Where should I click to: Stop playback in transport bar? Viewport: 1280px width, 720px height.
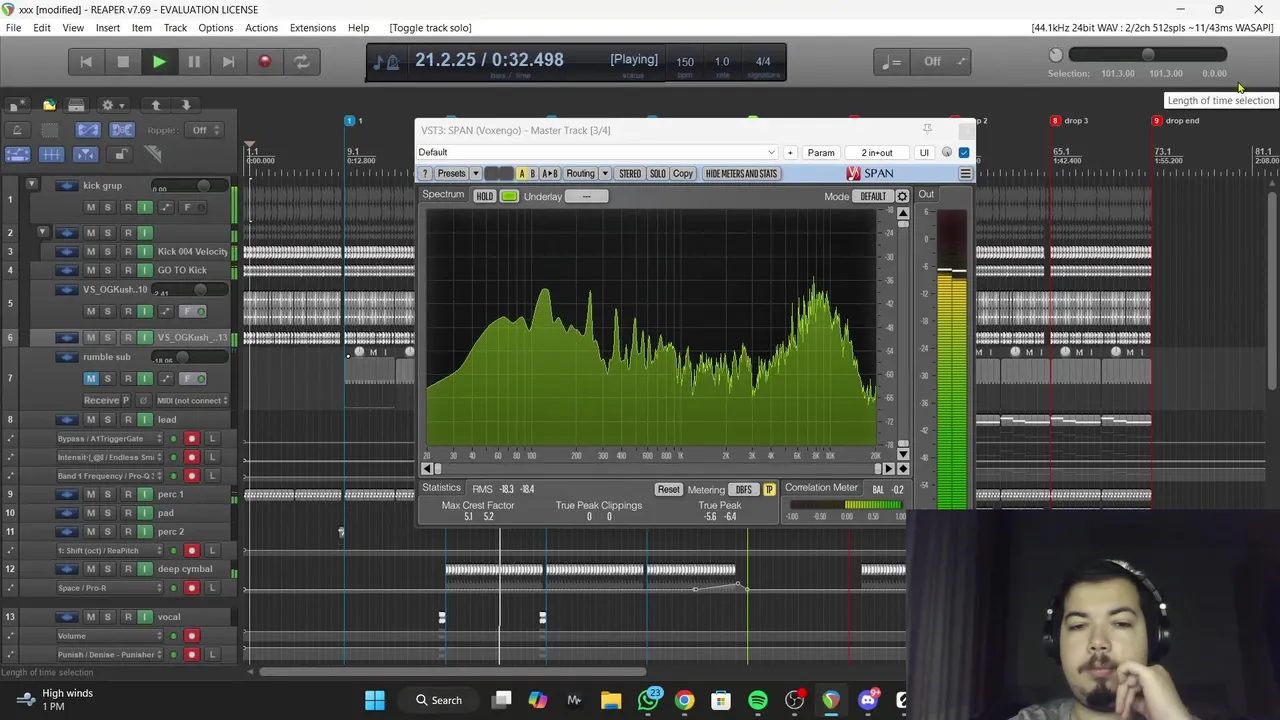123,62
